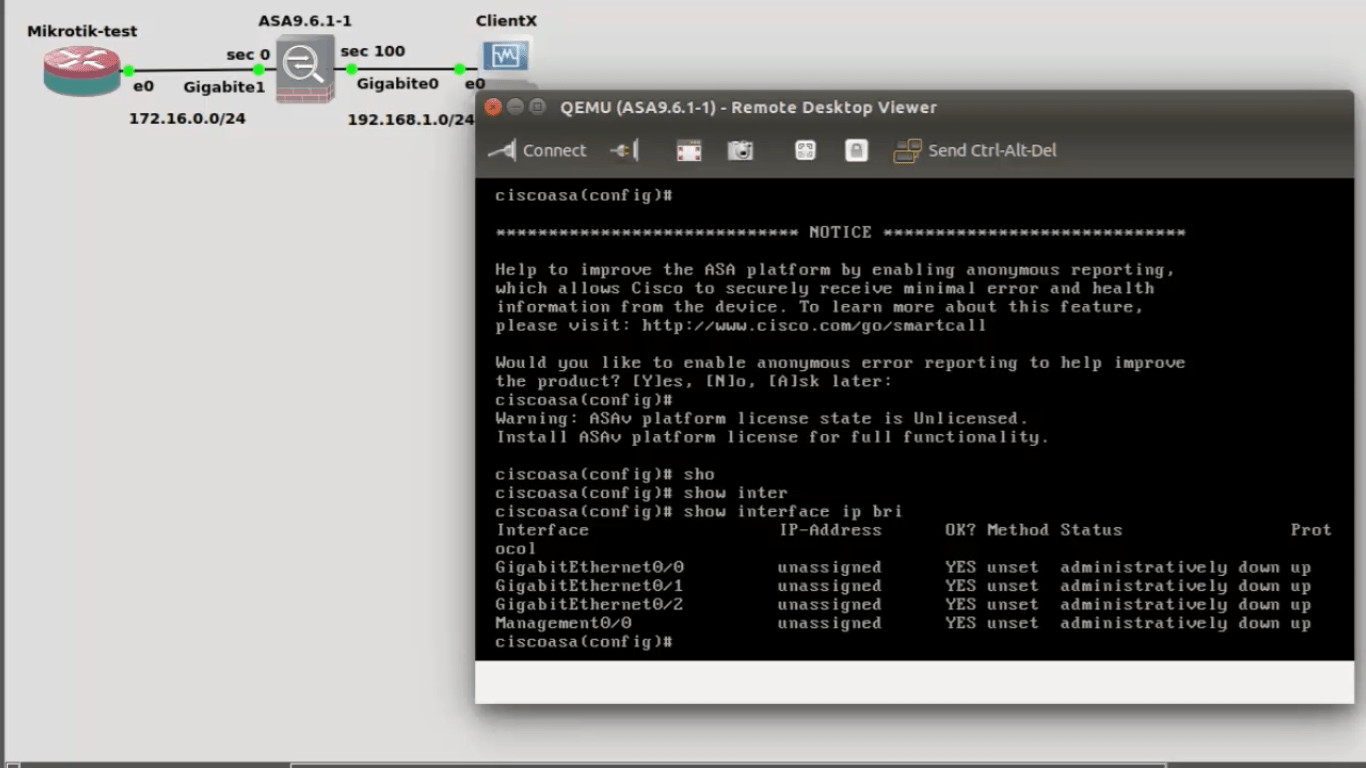Toggle the scaling icon in viewer toolbar
Image resolution: width=1366 pixels, height=768 pixels.
(805, 150)
